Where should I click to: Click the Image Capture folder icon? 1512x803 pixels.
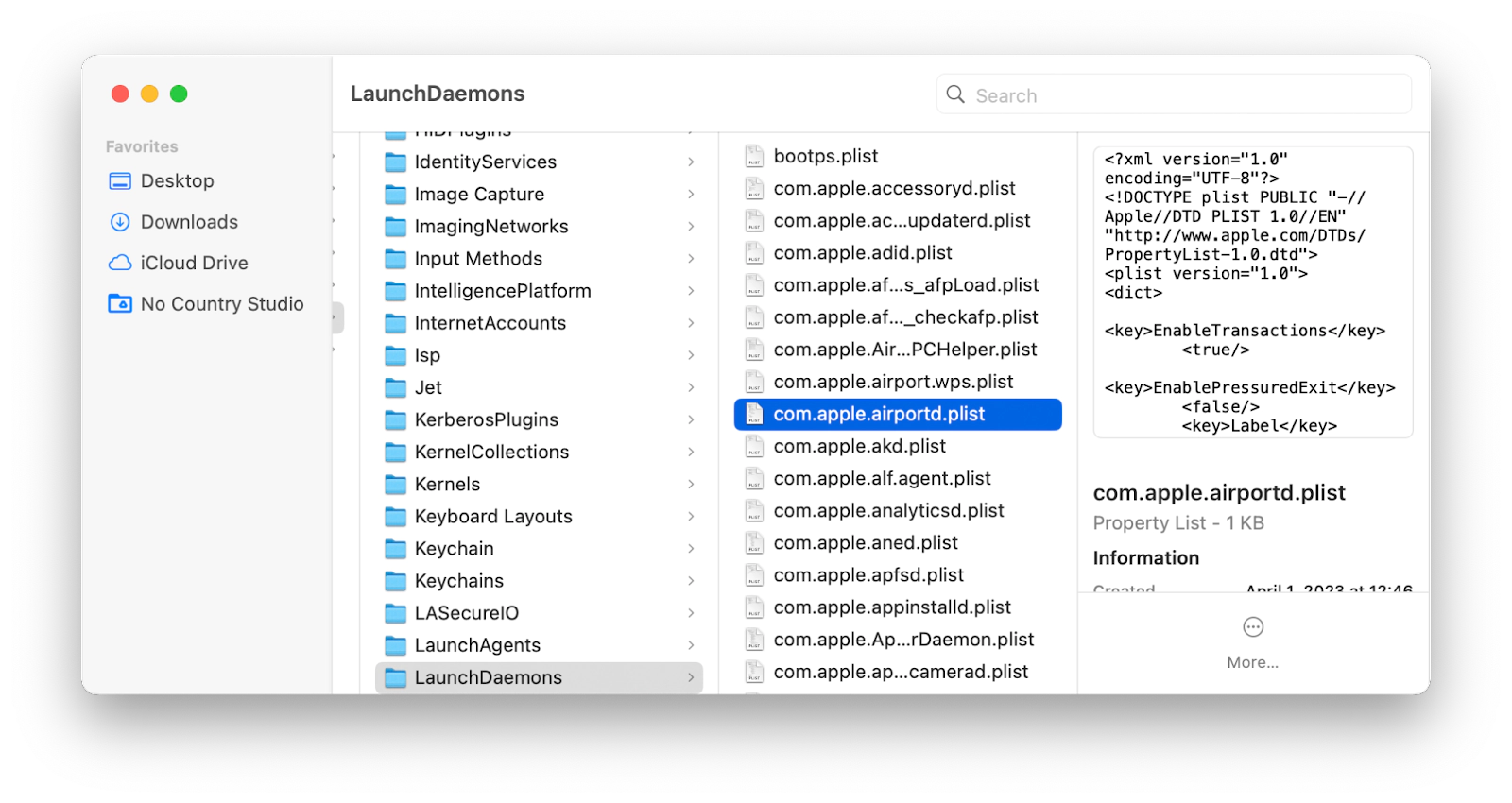396,195
